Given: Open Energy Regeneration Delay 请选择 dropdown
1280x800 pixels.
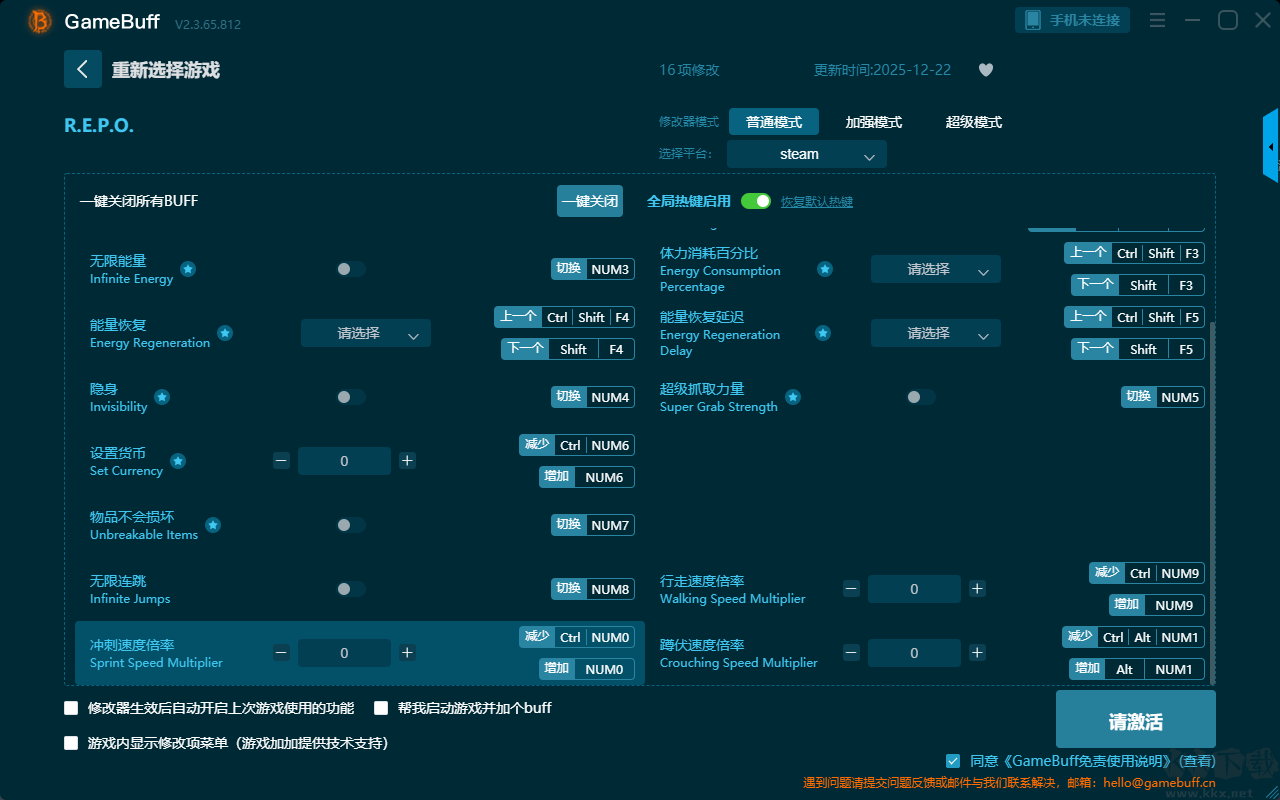Looking at the screenshot, I should tap(936, 333).
